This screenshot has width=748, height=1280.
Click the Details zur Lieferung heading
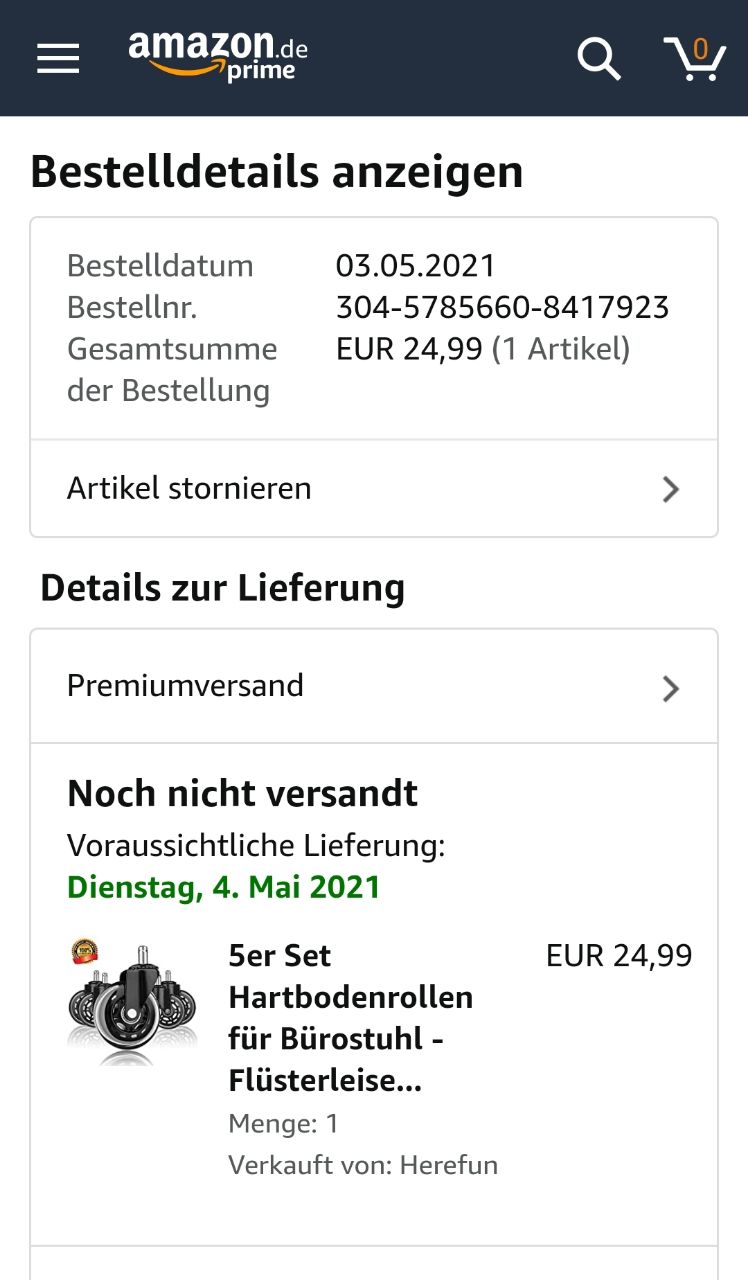[x=222, y=588]
